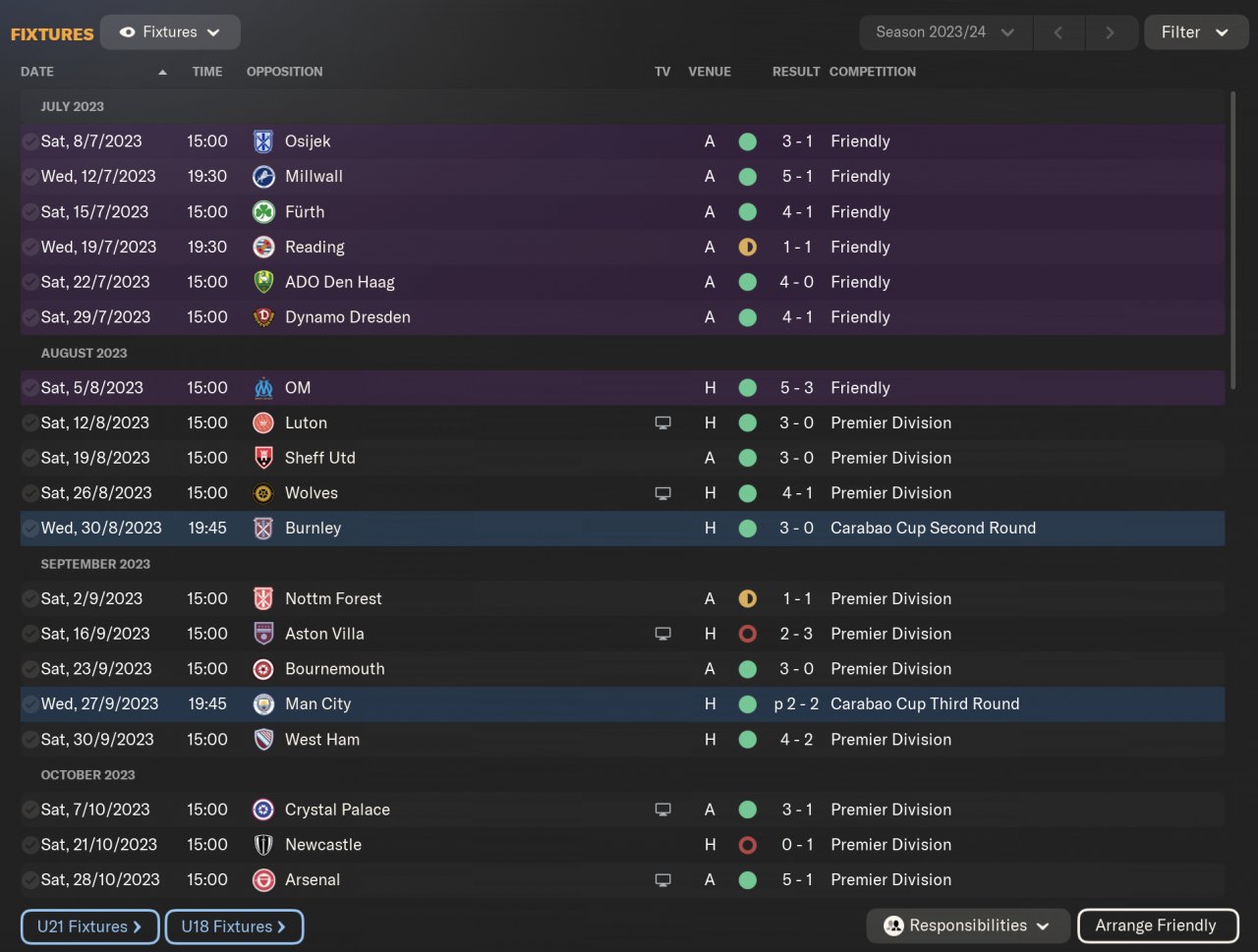
Task: Click the Arrange Friendly button
Action: click(1157, 925)
